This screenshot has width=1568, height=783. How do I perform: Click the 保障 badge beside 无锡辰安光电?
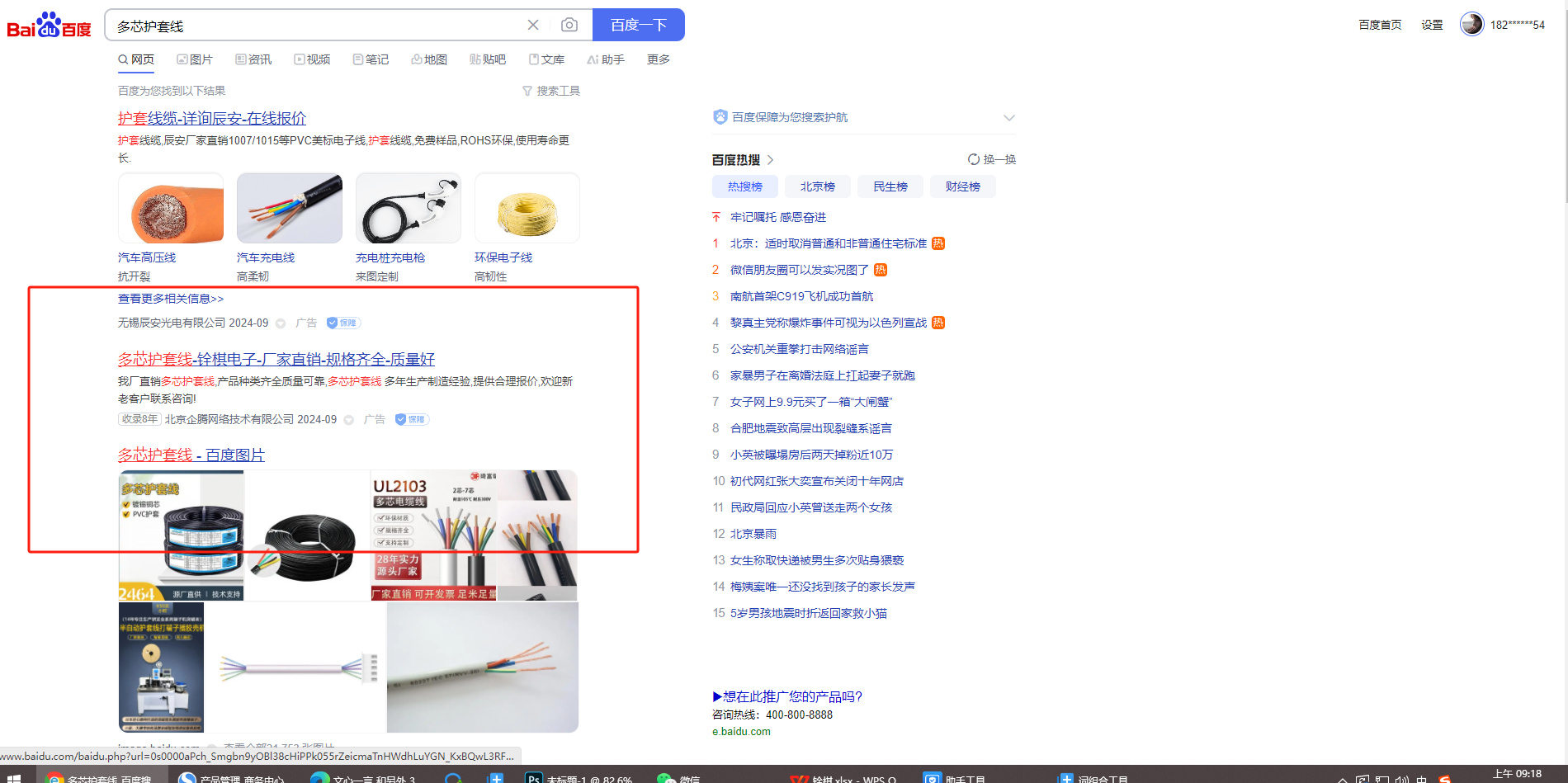(x=343, y=323)
